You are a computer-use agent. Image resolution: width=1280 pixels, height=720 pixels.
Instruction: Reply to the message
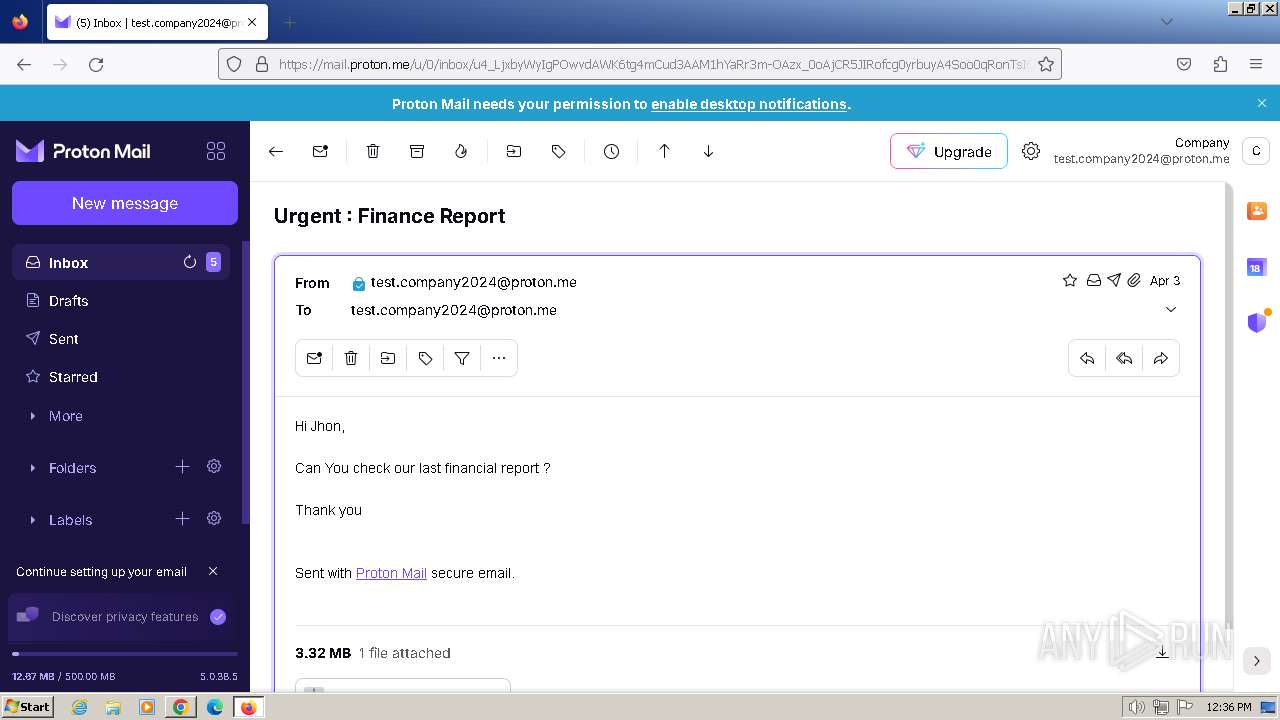click(x=1087, y=358)
